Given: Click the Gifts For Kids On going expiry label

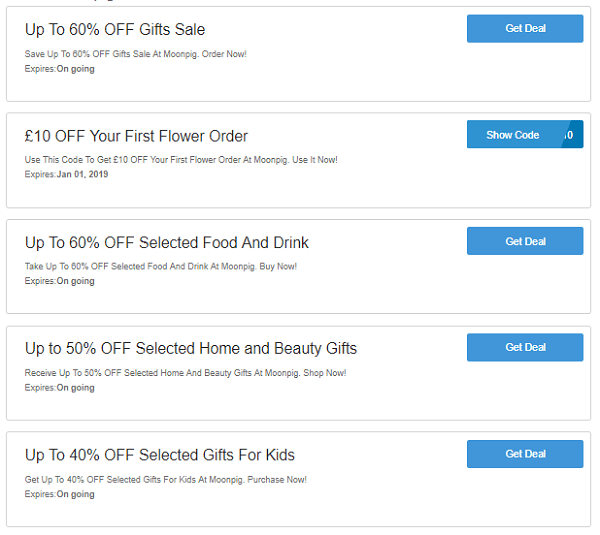Looking at the screenshot, I should click(75, 494).
